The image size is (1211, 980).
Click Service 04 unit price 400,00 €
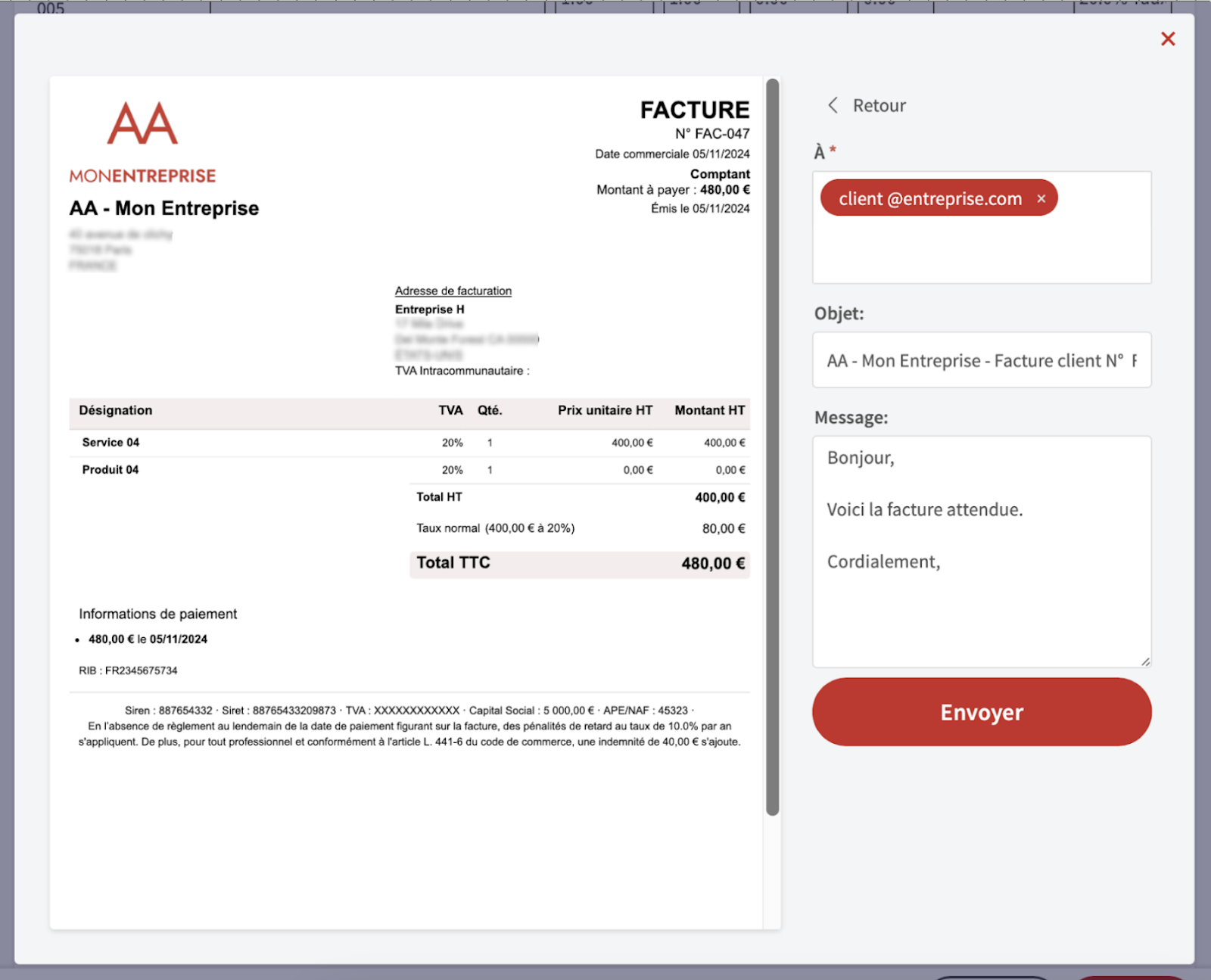(632, 443)
